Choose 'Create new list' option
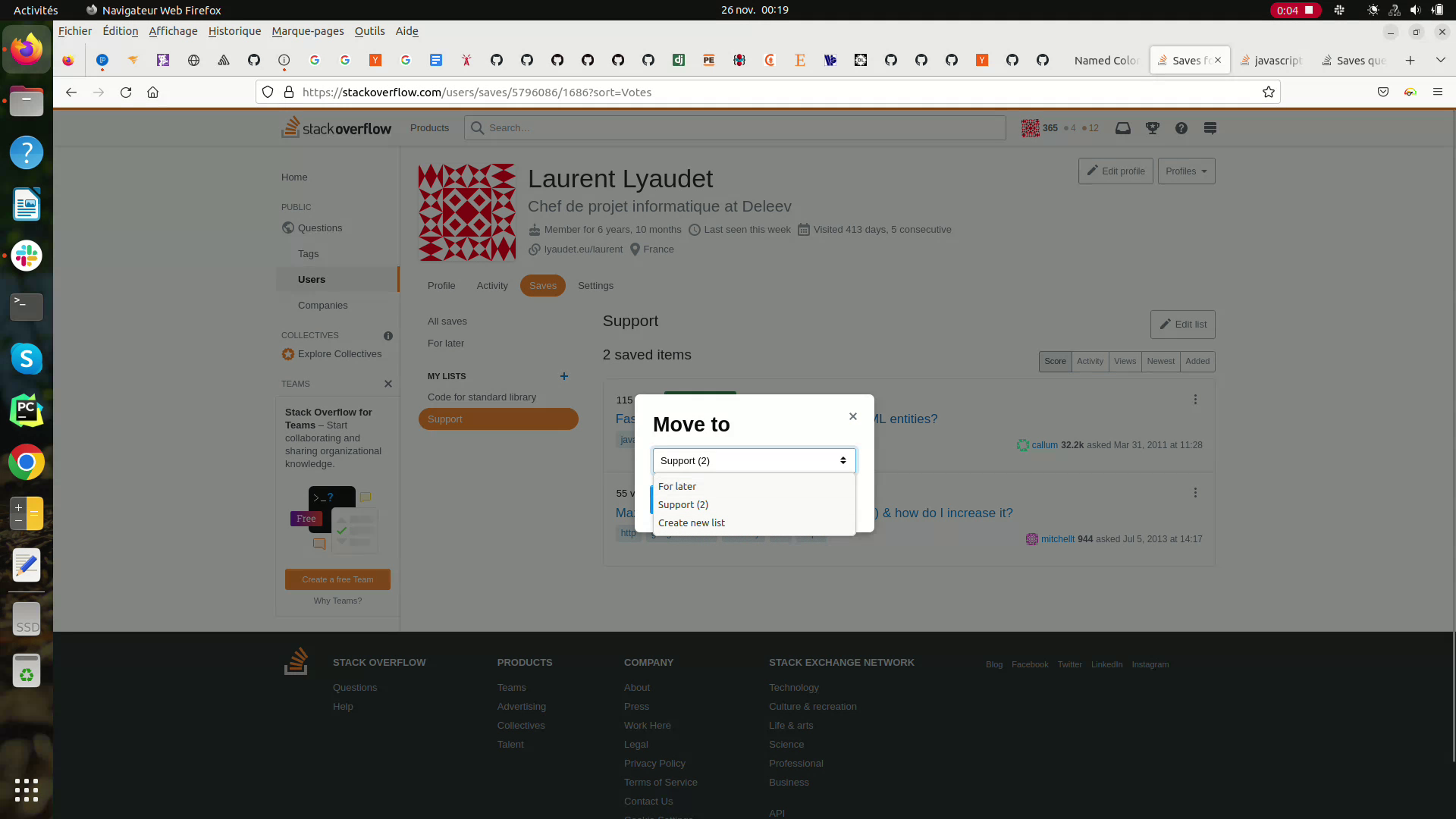Screen dimensions: 1456x819 pyautogui.click(x=755, y=522)
